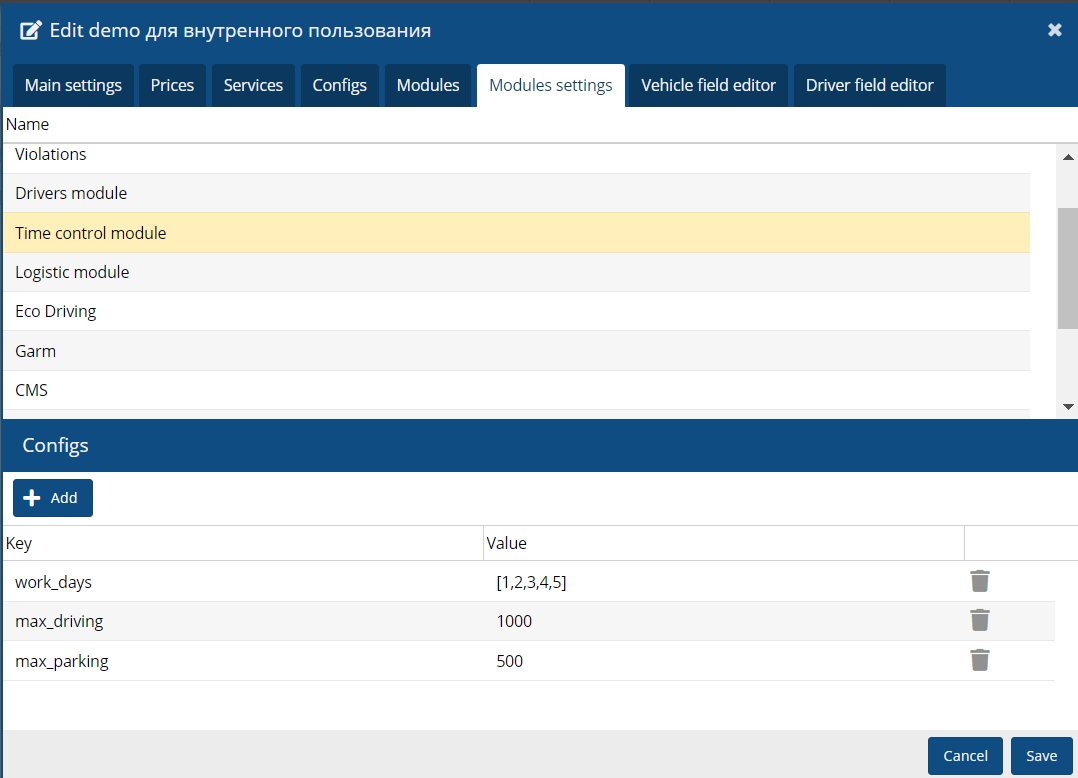Delete the max_driving config row
This screenshot has height=778, width=1078.
[979, 620]
